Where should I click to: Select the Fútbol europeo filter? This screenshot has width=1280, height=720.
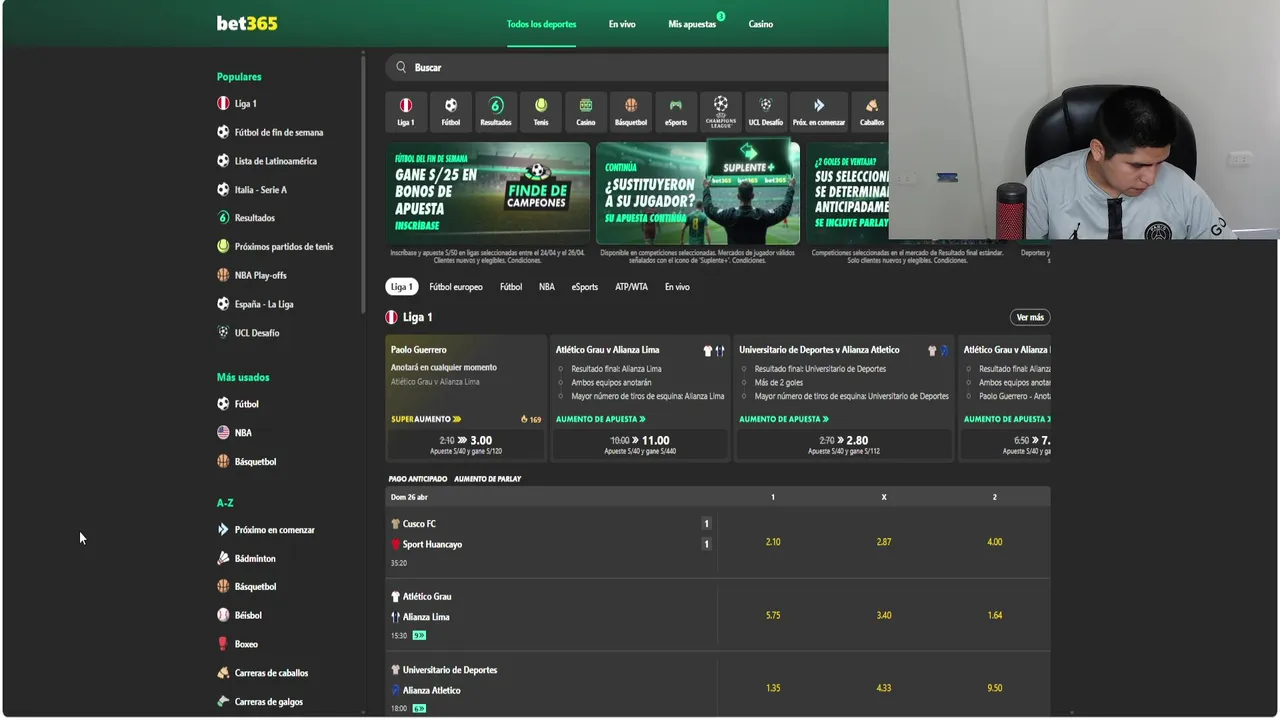(x=456, y=287)
